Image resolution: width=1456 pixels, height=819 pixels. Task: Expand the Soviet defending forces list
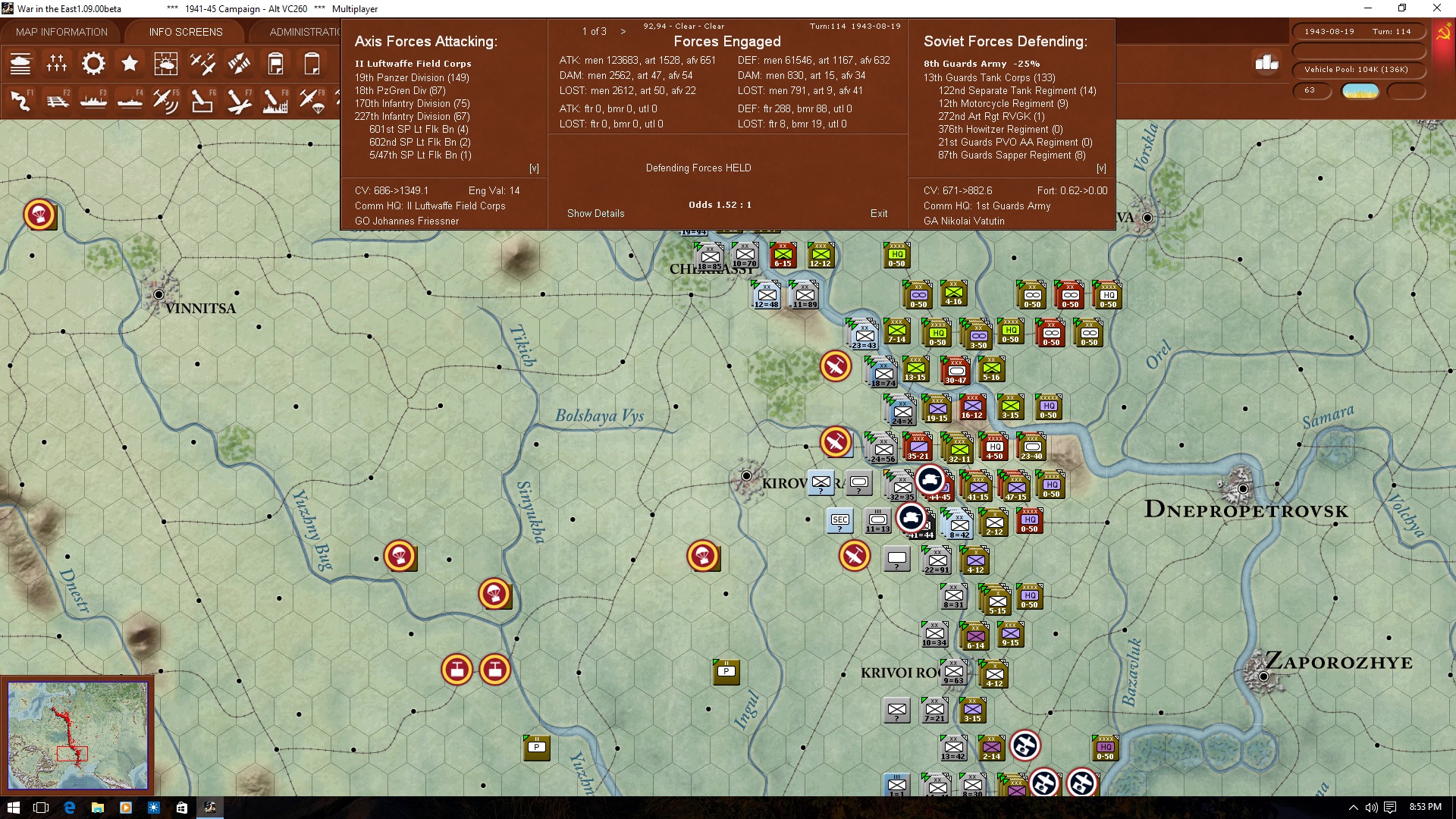tap(1101, 168)
